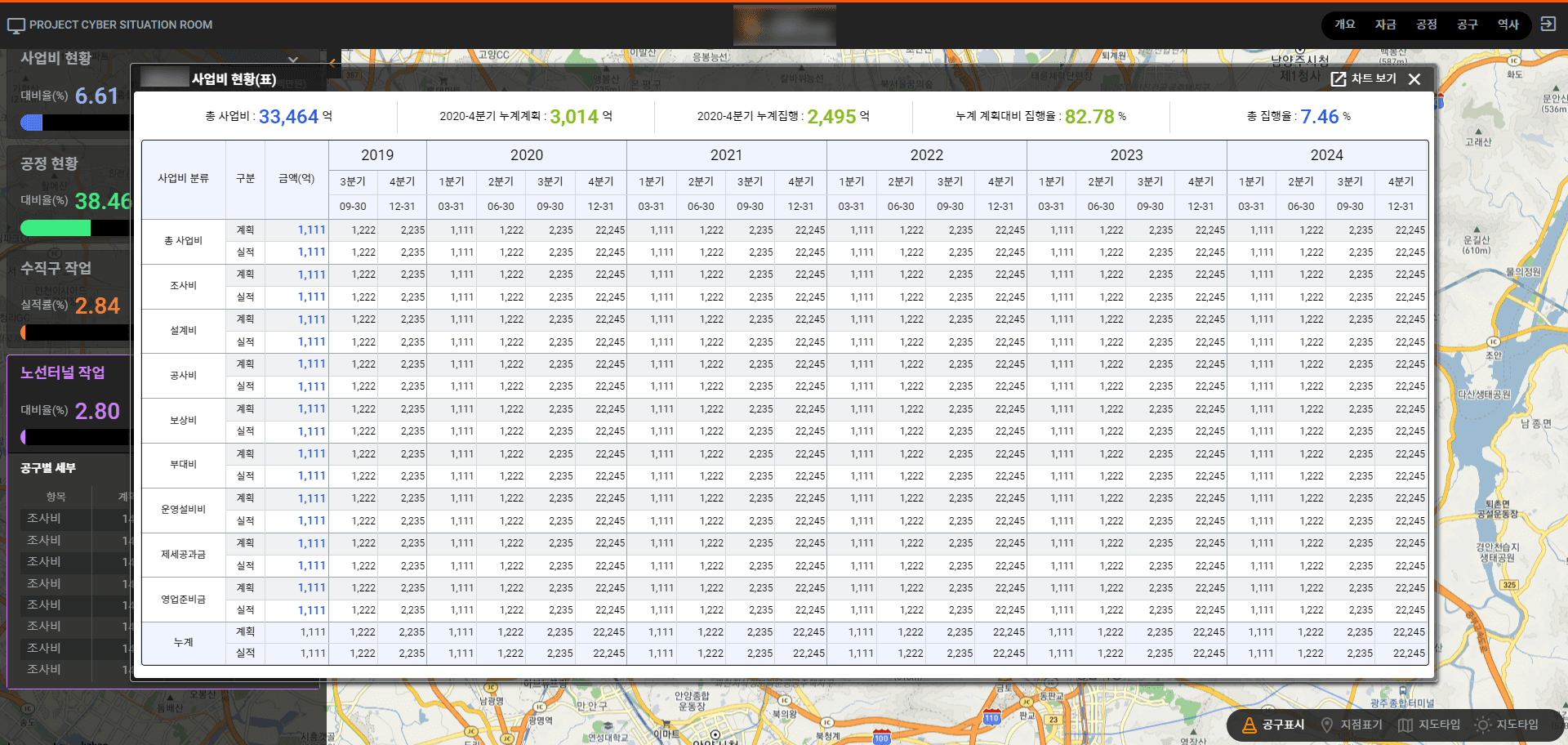This screenshot has height=745, width=1568.
Task: Collapse the 사업비 현황 panel chevron
Action: (x=293, y=60)
